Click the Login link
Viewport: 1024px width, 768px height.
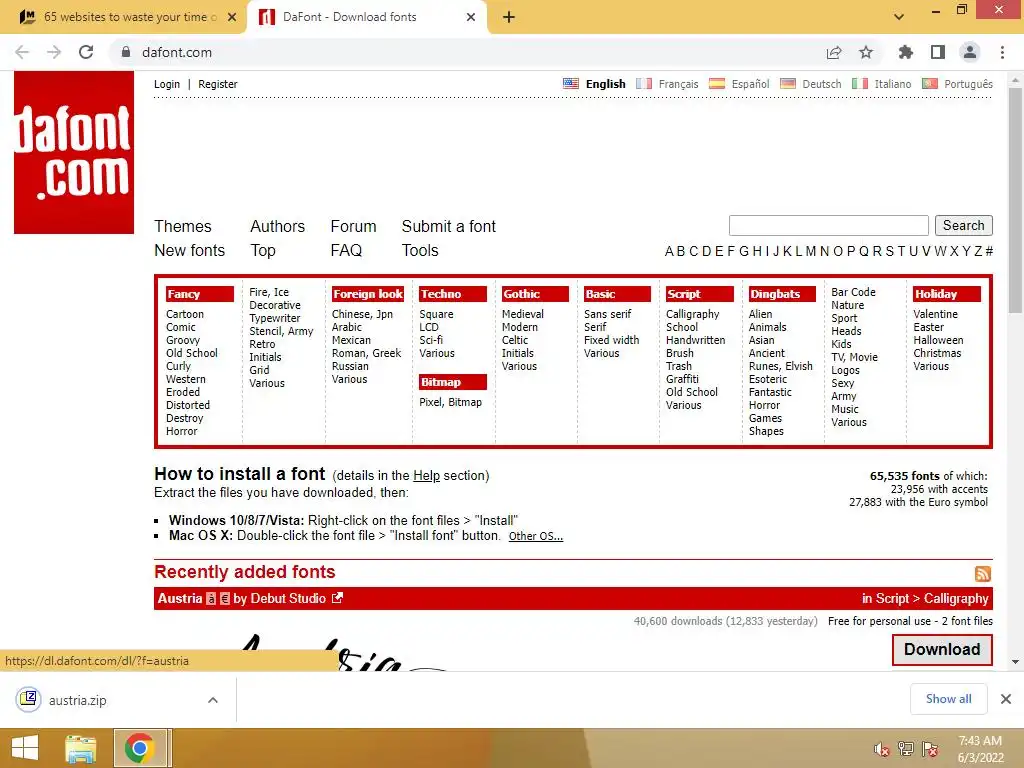pos(167,84)
